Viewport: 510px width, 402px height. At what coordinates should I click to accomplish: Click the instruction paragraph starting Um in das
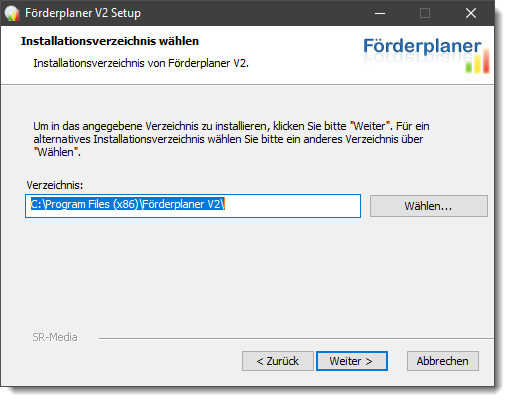[231, 139]
